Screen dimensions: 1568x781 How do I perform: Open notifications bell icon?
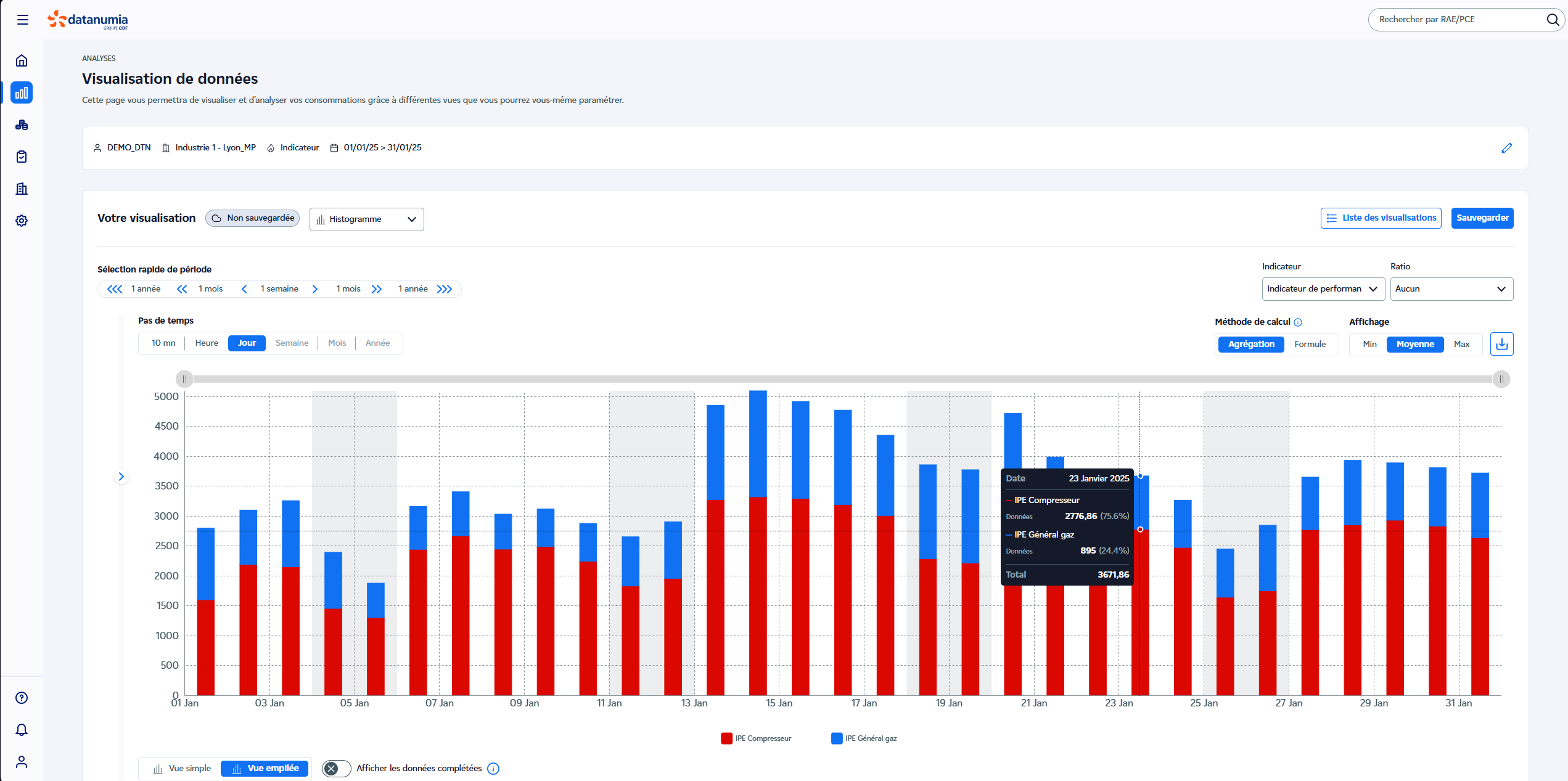[x=22, y=730]
